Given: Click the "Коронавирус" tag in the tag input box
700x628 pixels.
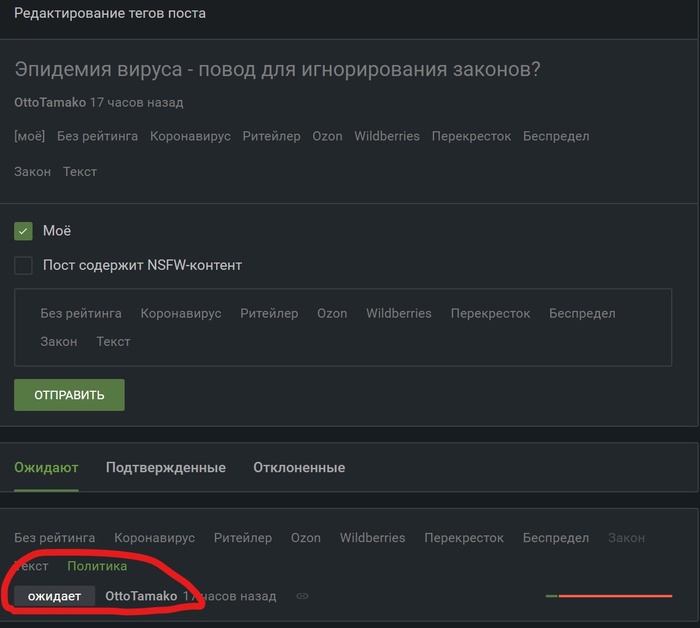Looking at the screenshot, I should click(181, 313).
